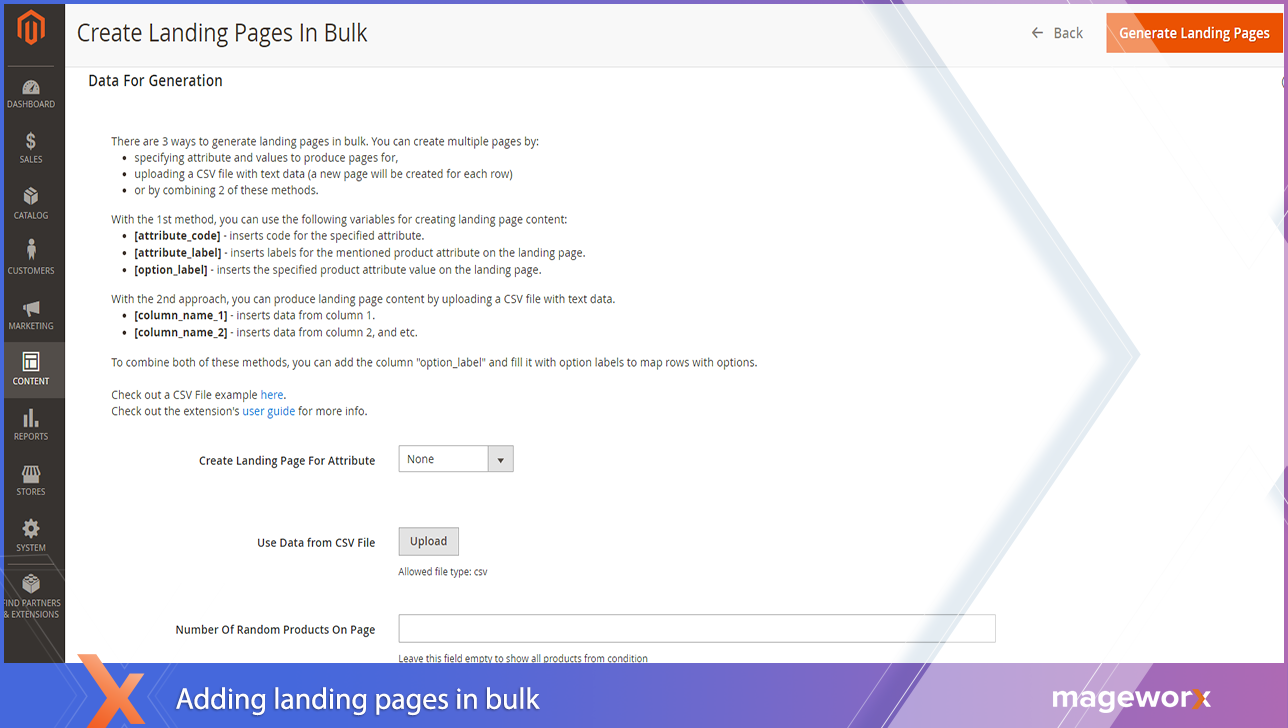Expand the Create Landing Page For Attribute dropdown
1288x728 pixels.
[x=443, y=459]
